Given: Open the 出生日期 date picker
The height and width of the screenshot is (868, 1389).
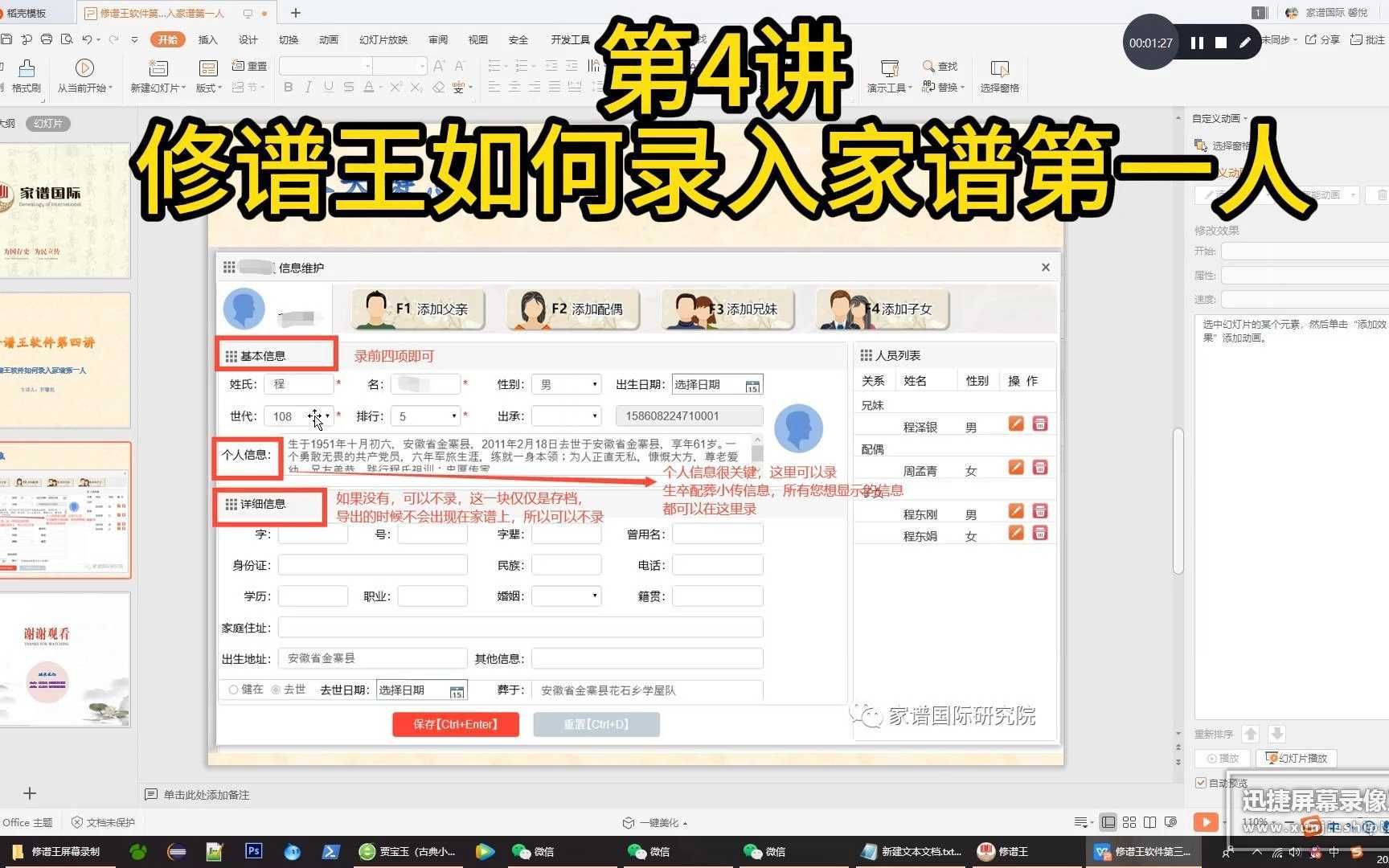Looking at the screenshot, I should pos(752,386).
